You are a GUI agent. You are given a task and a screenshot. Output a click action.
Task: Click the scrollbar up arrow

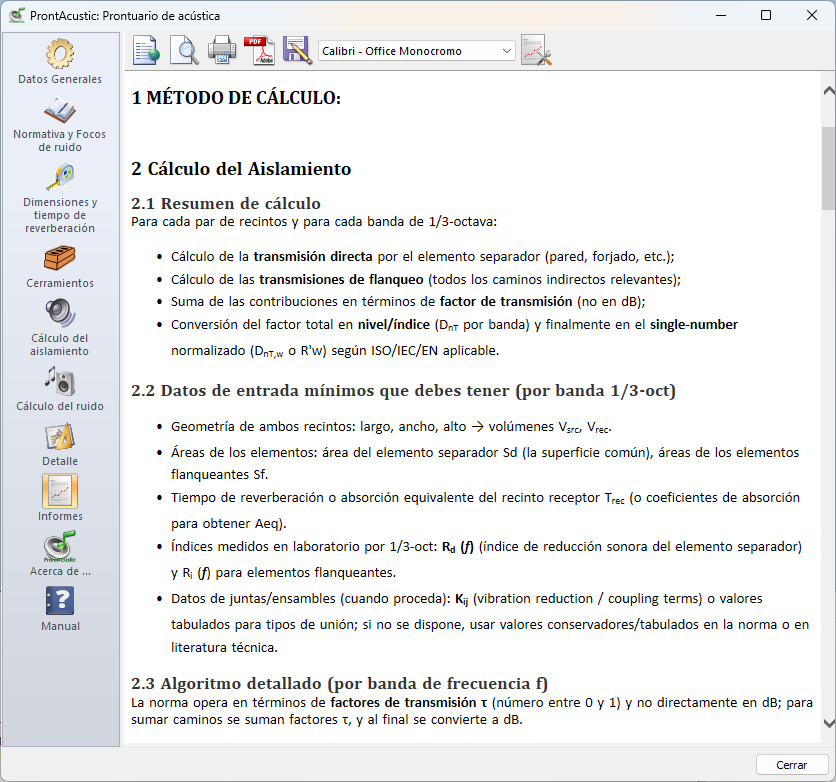(828, 91)
